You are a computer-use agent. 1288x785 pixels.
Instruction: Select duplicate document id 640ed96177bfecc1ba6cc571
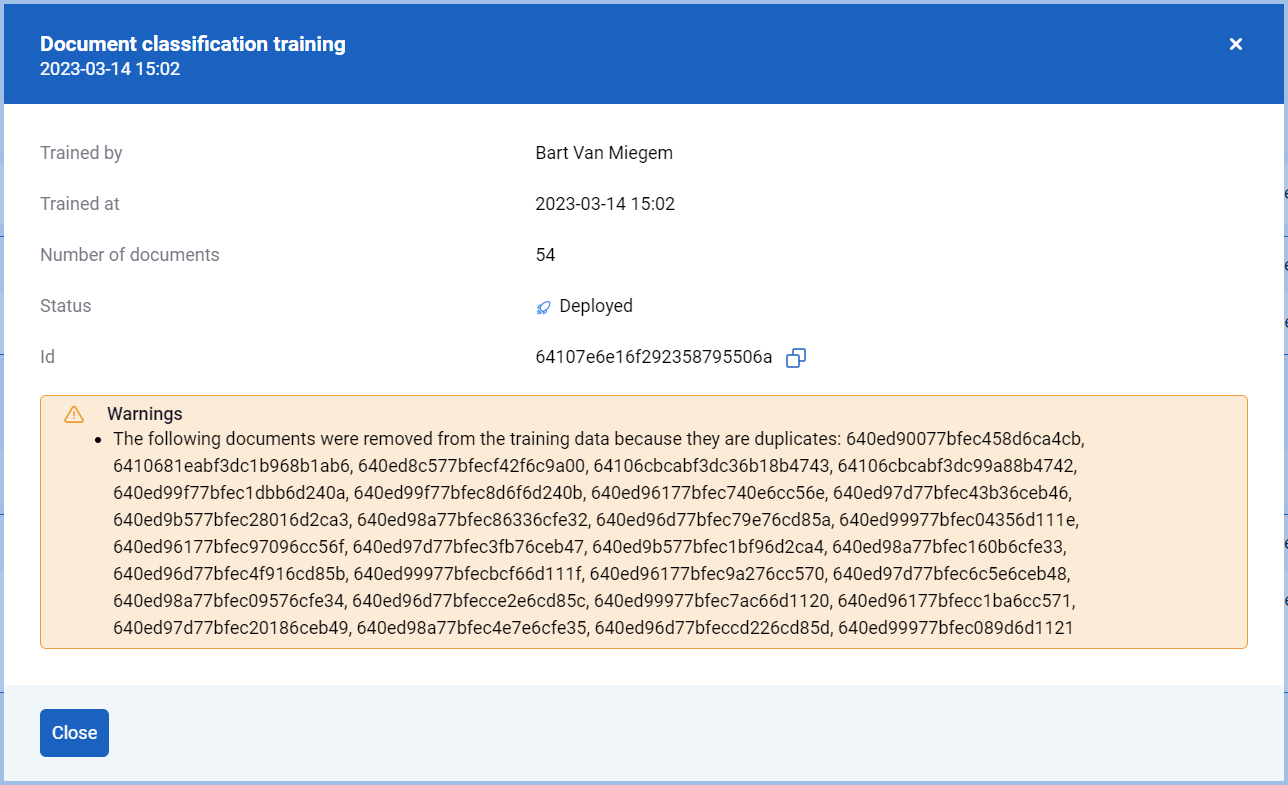click(x=954, y=601)
